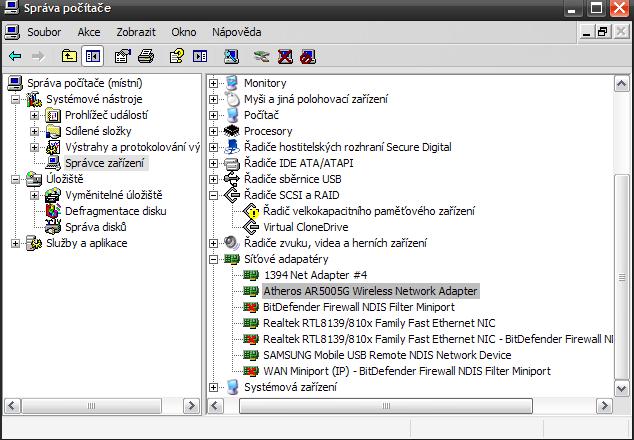Click the Disable device toolbar icon
Screen dimensions: 634x440
[309, 57]
